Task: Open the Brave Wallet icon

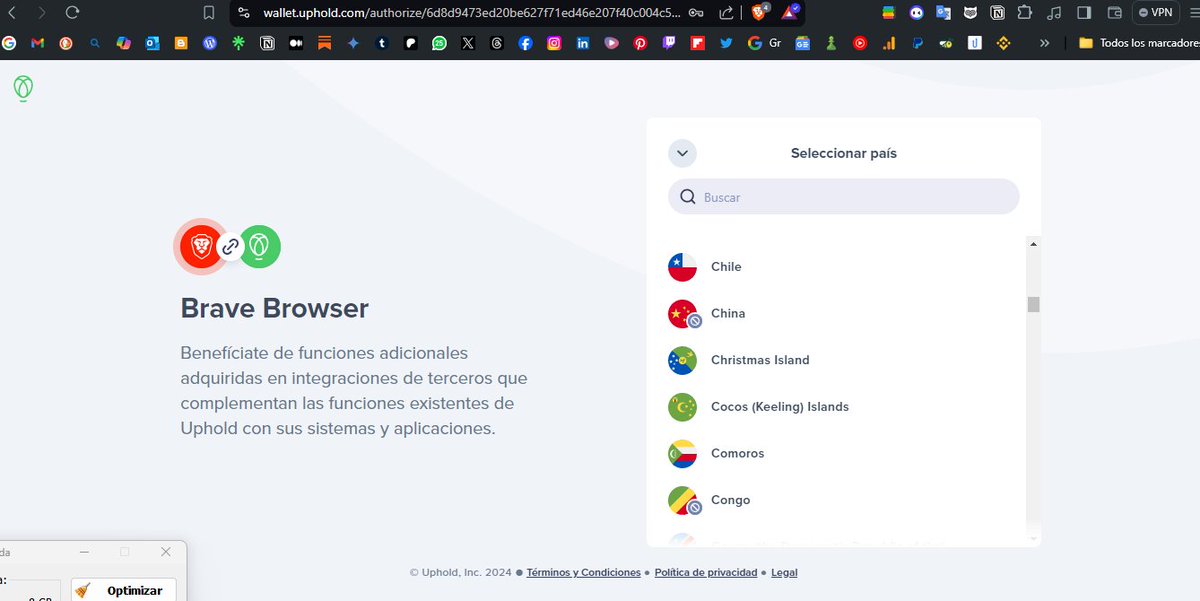Action: click(x=1114, y=13)
